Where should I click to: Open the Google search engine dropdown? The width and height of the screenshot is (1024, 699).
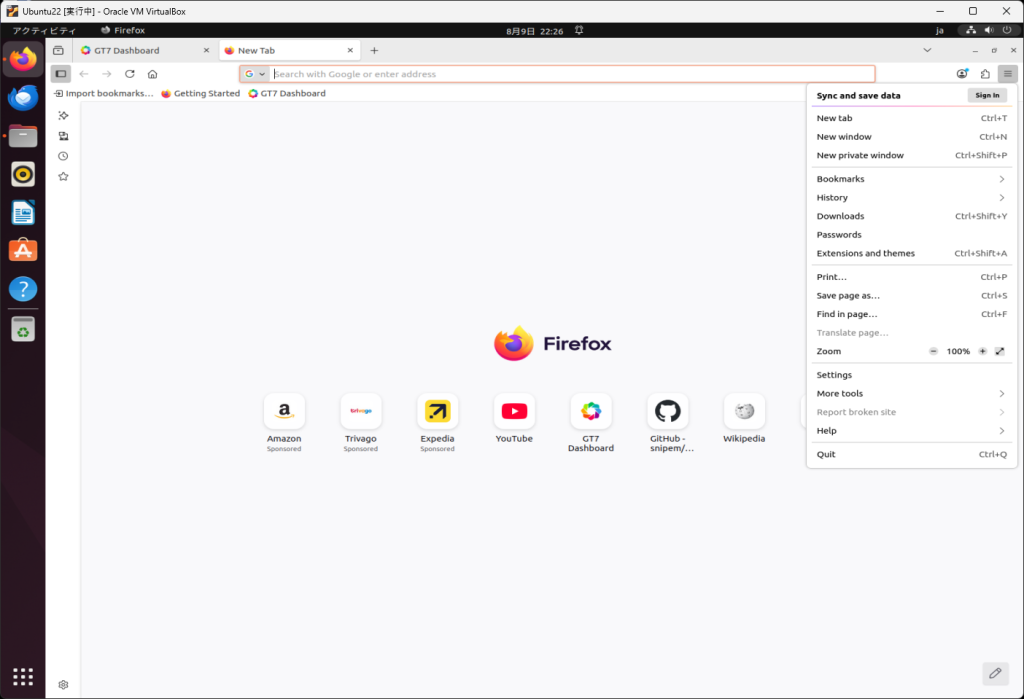click(255, 74)
